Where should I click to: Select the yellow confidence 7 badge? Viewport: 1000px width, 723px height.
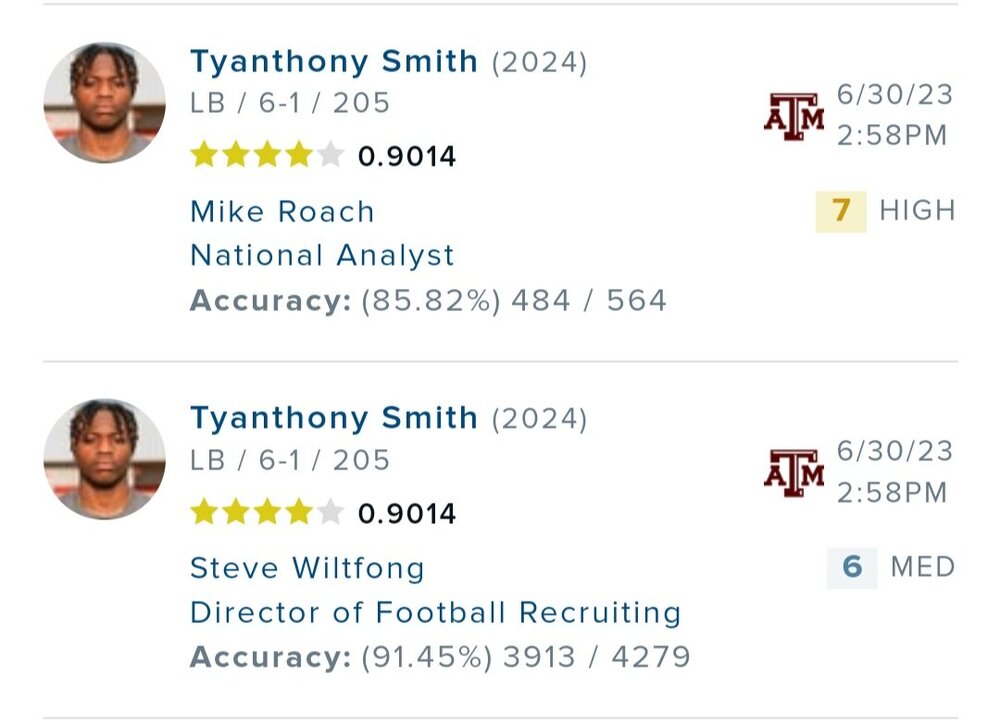[x=841, y=211]
